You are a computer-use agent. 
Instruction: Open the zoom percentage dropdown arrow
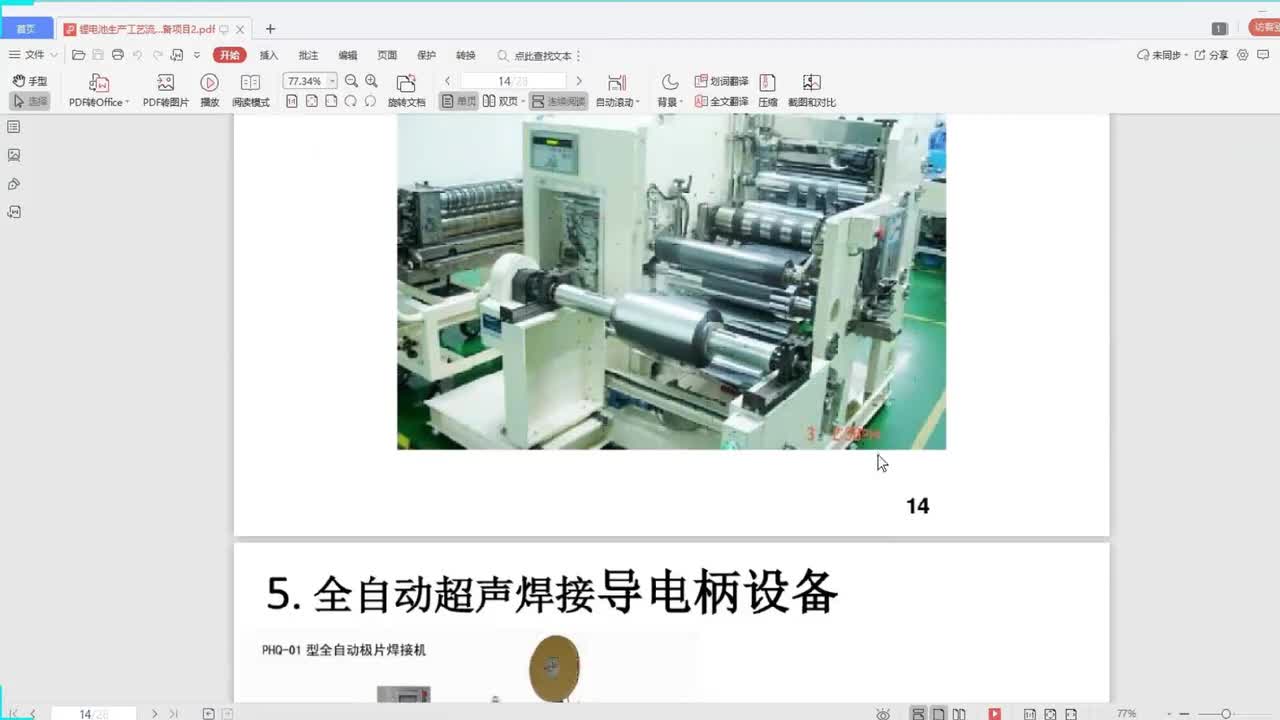[332, 81]
